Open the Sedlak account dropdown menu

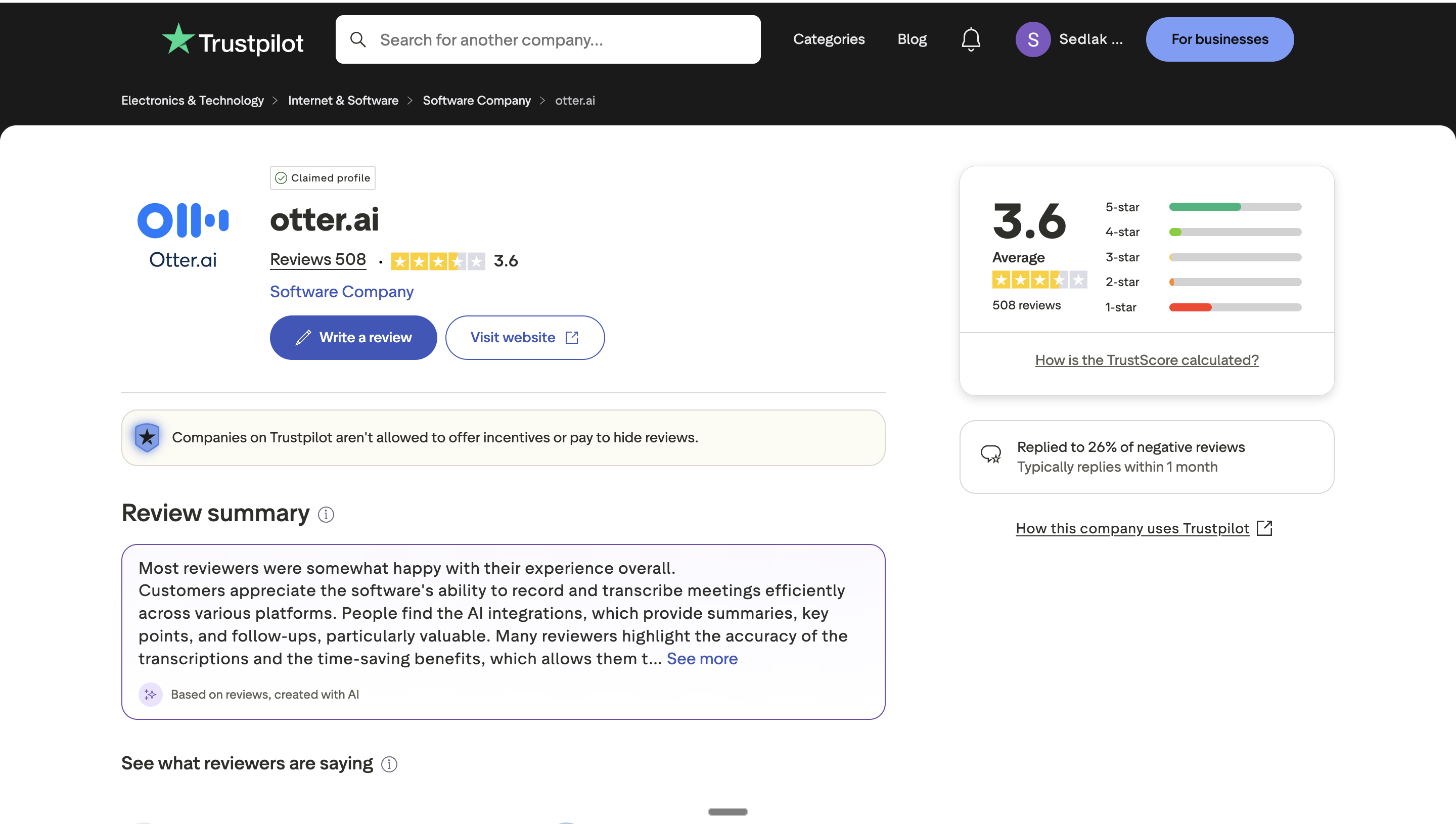[1090, 39]
